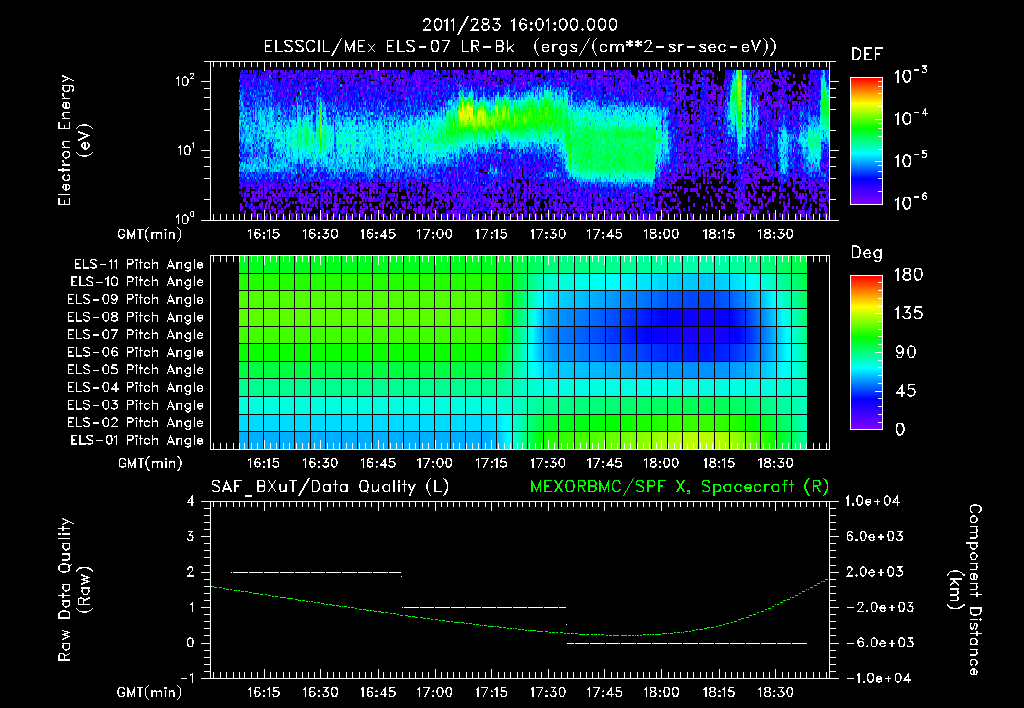Click the DEF legend label

click(x=867, y=54)
